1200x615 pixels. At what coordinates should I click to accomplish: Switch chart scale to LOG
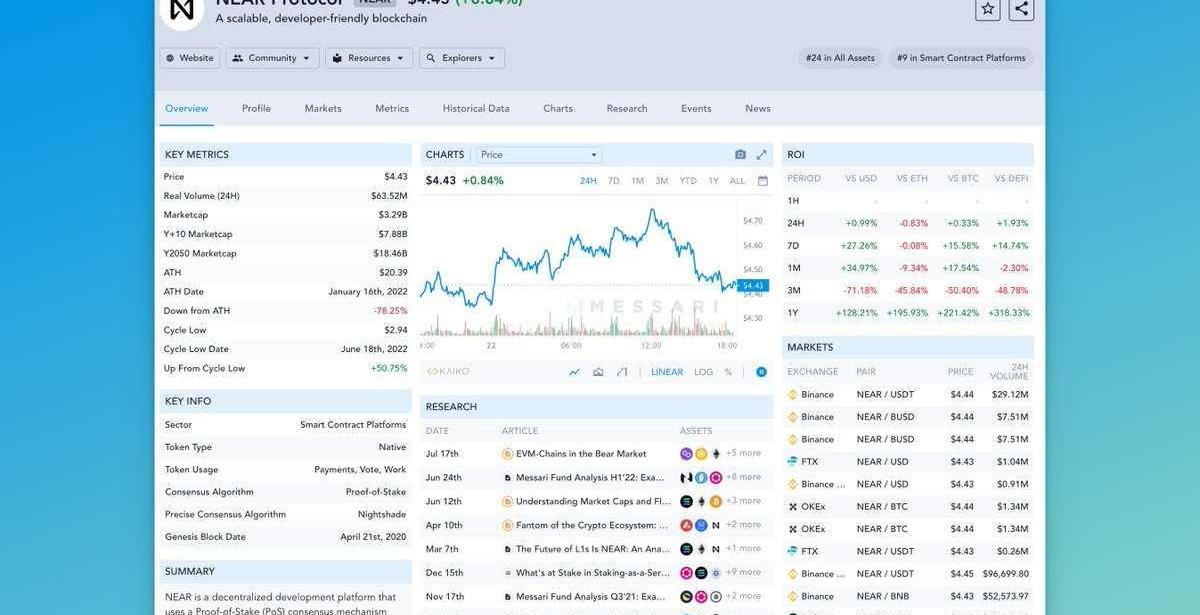704,372
